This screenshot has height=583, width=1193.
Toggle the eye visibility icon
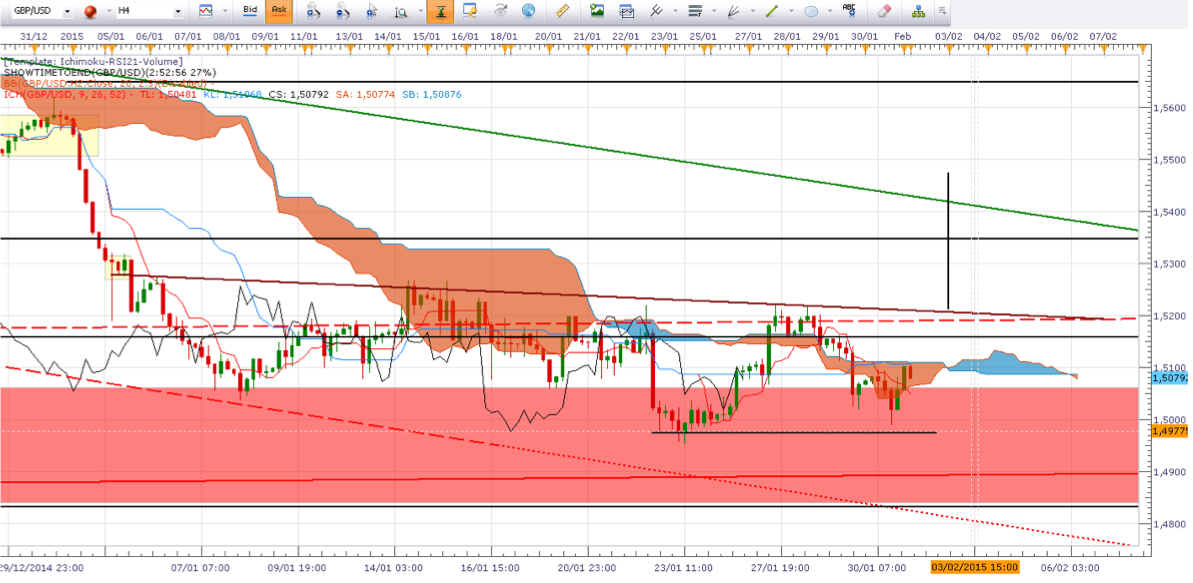(x=501, y=11)
